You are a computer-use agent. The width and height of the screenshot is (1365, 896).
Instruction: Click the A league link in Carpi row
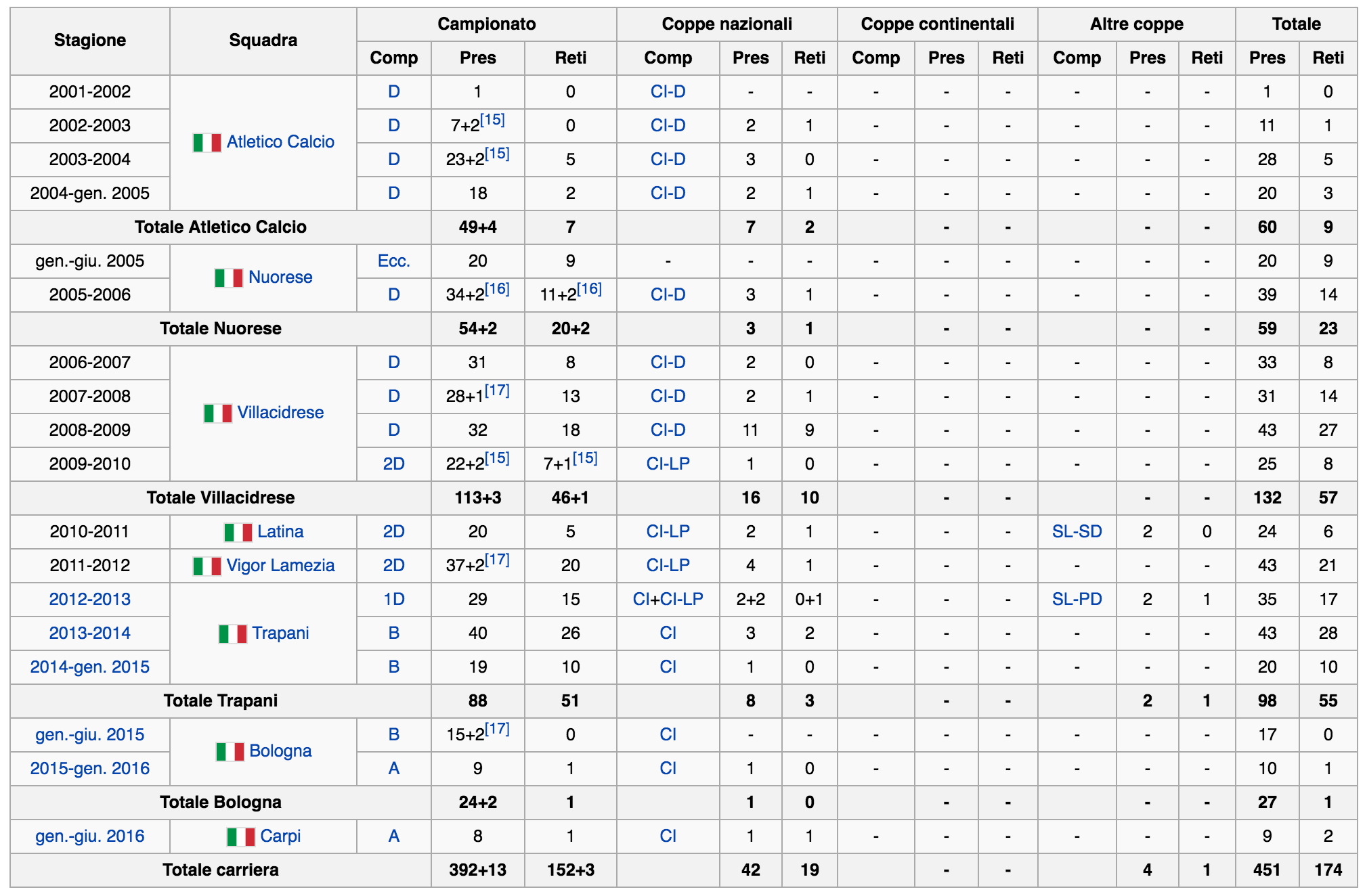coord(394,836)
